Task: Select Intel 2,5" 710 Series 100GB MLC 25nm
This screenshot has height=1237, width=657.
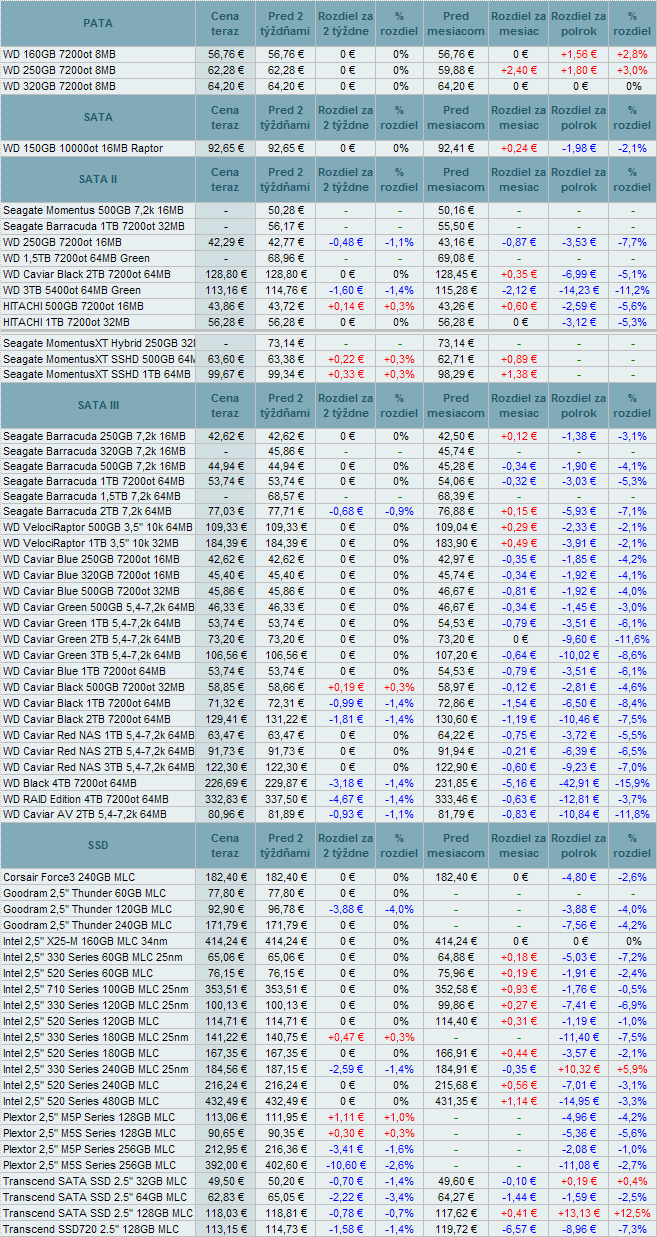Action: coord(97,988)
